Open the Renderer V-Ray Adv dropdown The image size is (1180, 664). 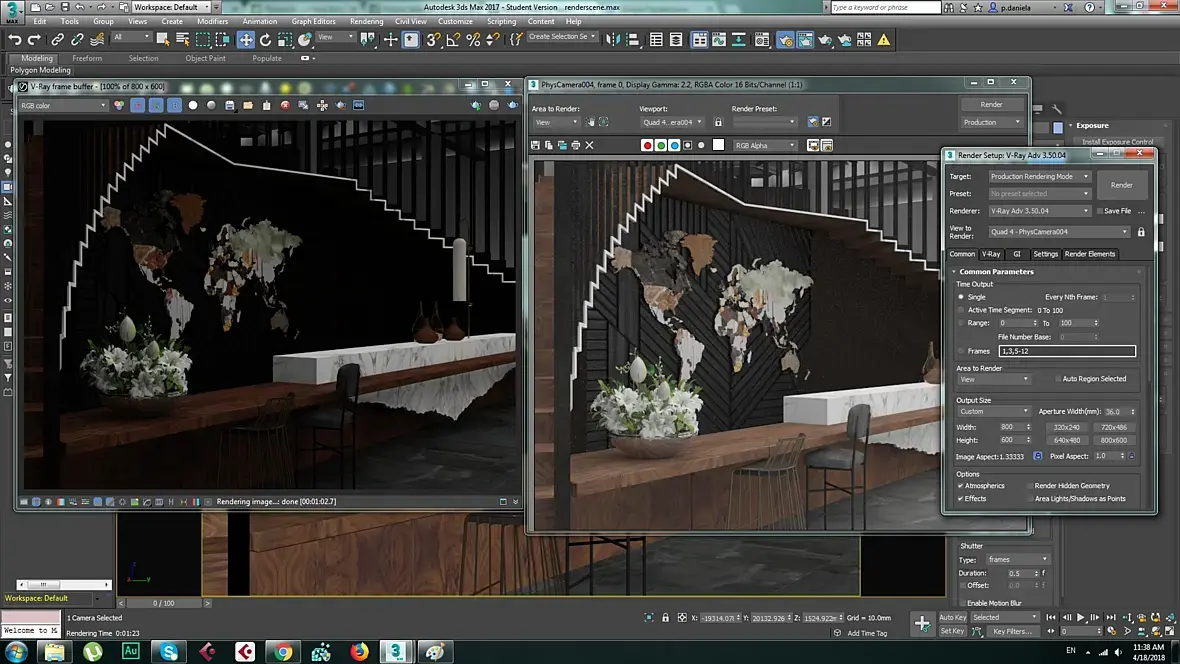pos(1040,211)
